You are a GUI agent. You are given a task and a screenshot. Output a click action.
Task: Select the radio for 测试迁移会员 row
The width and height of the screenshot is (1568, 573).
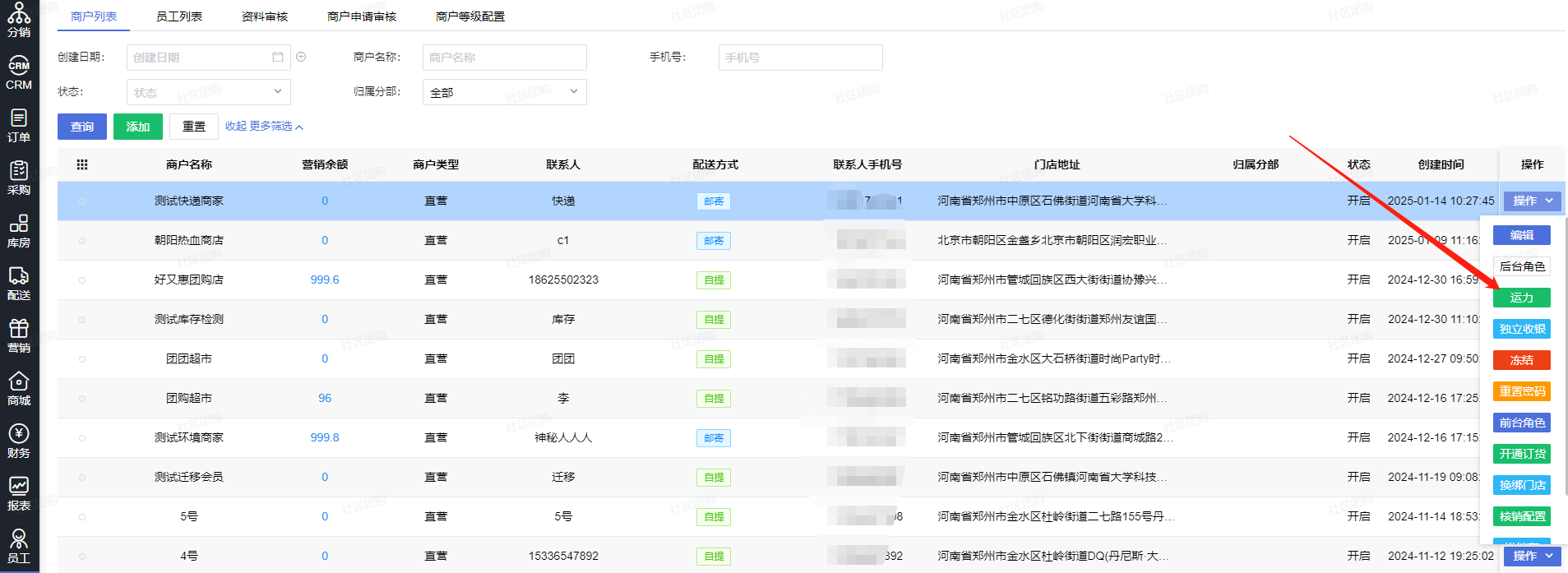click(x=82, y=478)
